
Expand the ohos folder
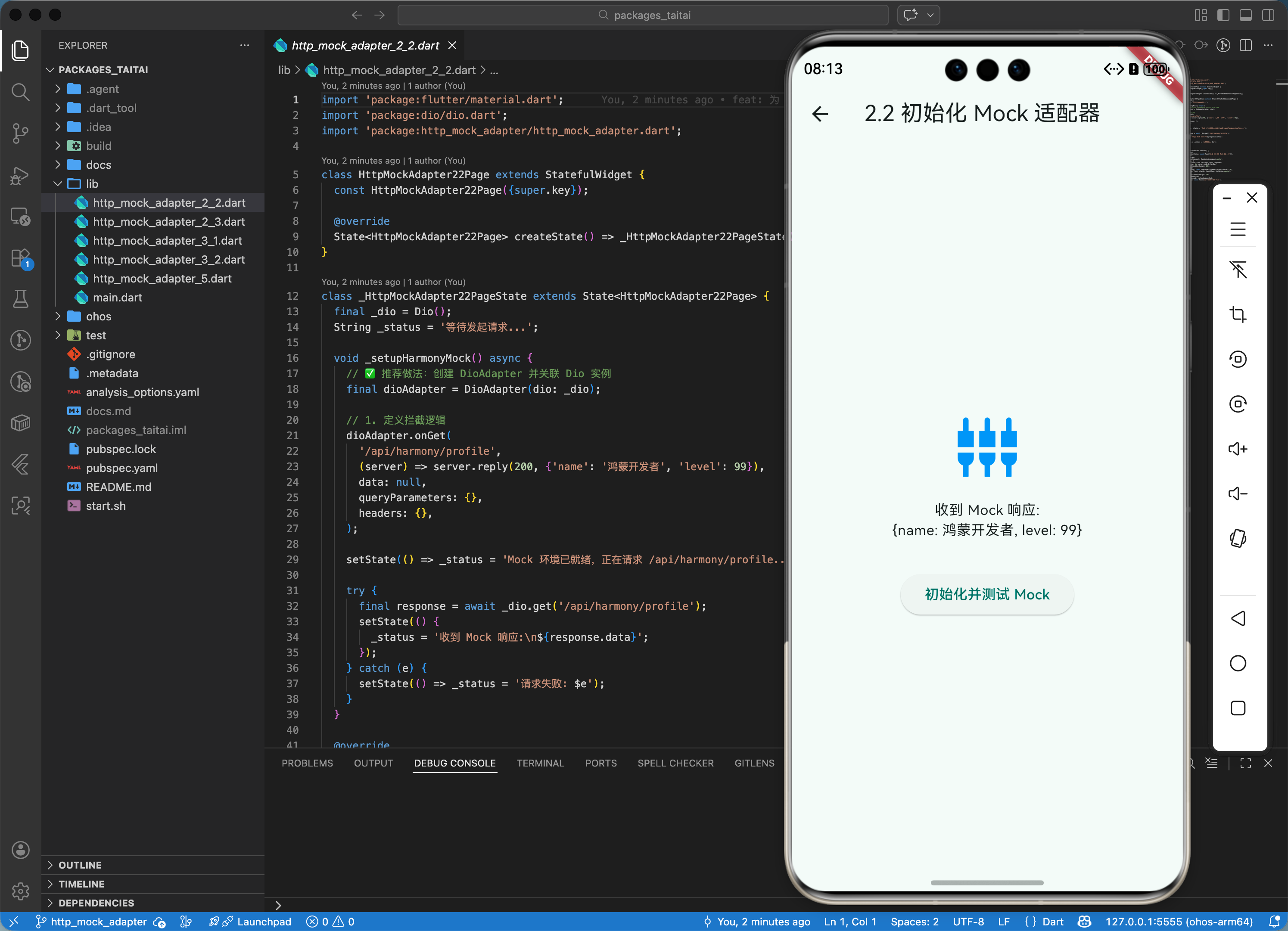click(98, 316)
